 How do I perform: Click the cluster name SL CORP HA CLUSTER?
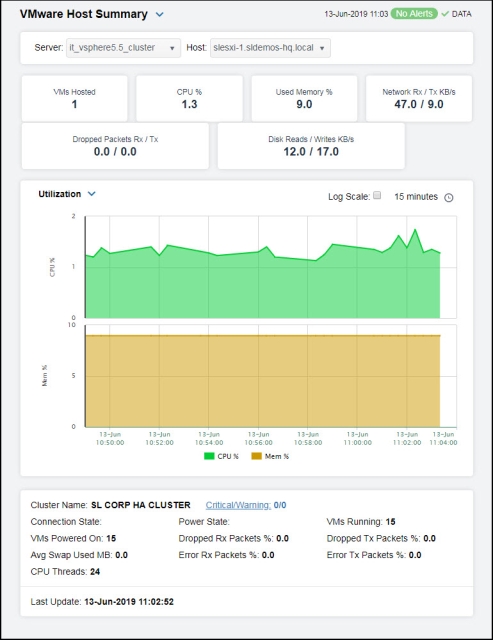click(x=141, y=505)
